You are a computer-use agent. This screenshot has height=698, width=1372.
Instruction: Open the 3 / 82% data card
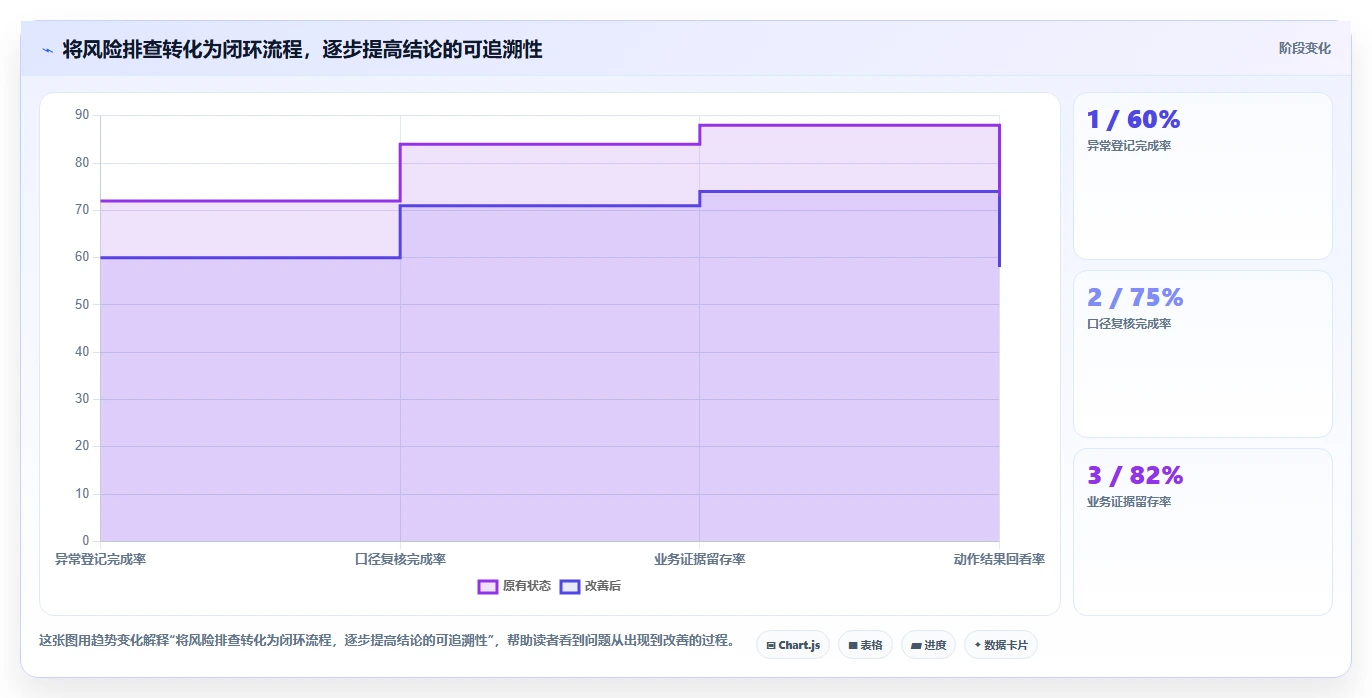pos(1202,532)
